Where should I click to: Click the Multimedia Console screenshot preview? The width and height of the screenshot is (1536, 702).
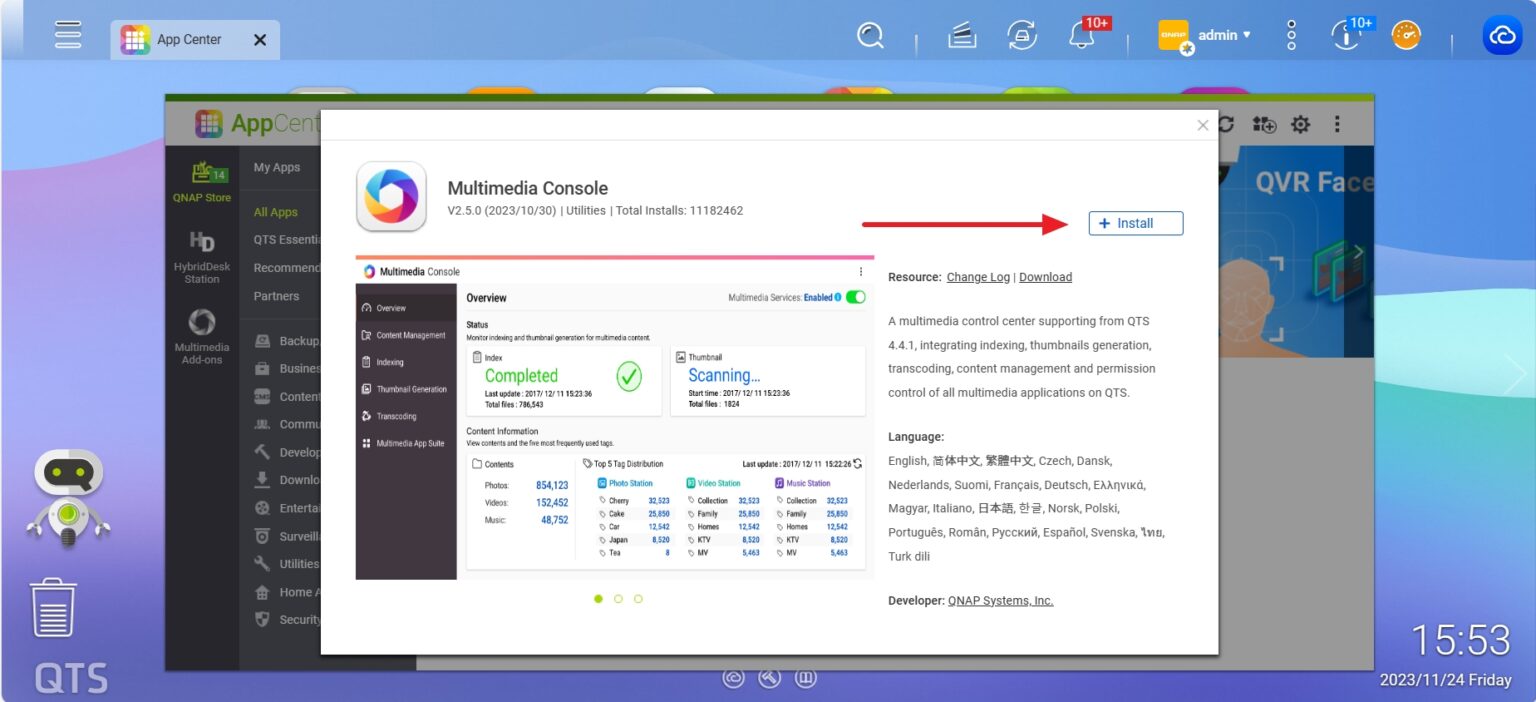tap(614, 418)
